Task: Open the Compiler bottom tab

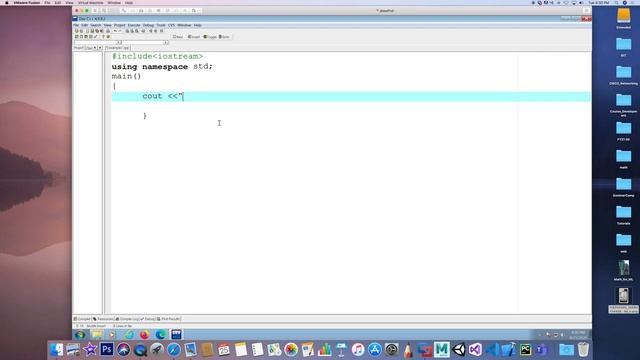Action: tap(82, 319)
